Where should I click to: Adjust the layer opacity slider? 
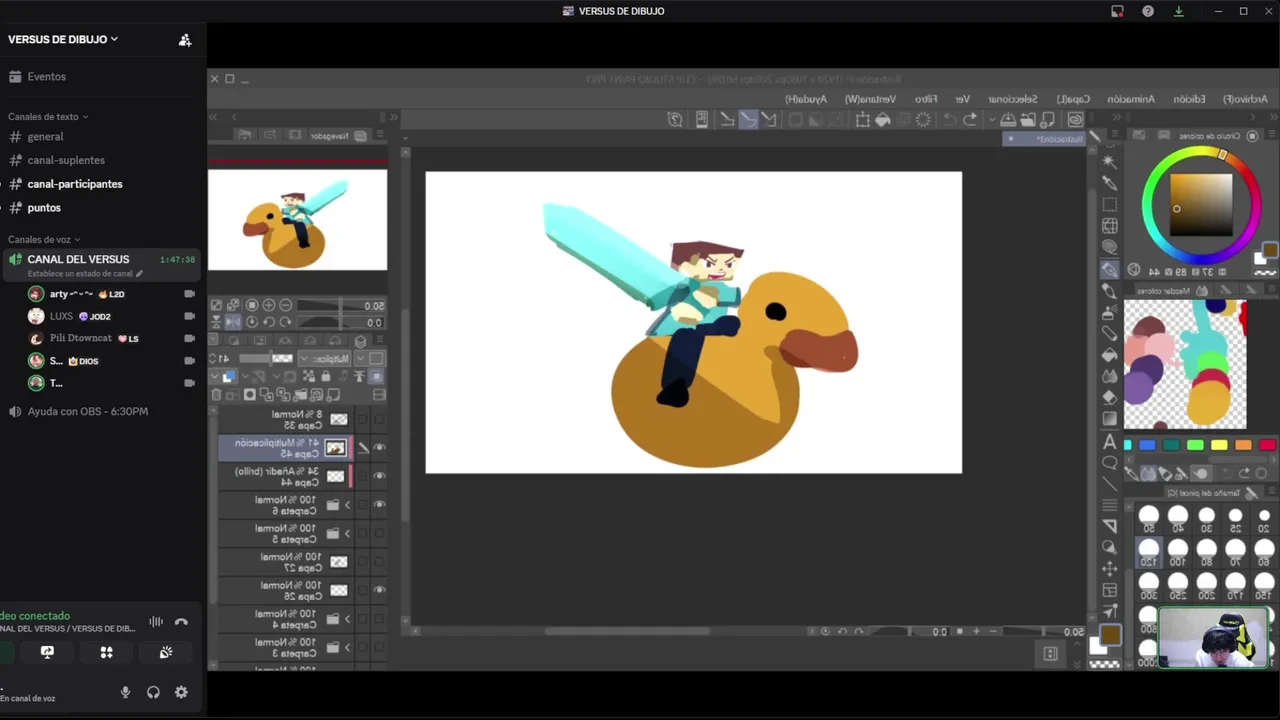point(268,358)
